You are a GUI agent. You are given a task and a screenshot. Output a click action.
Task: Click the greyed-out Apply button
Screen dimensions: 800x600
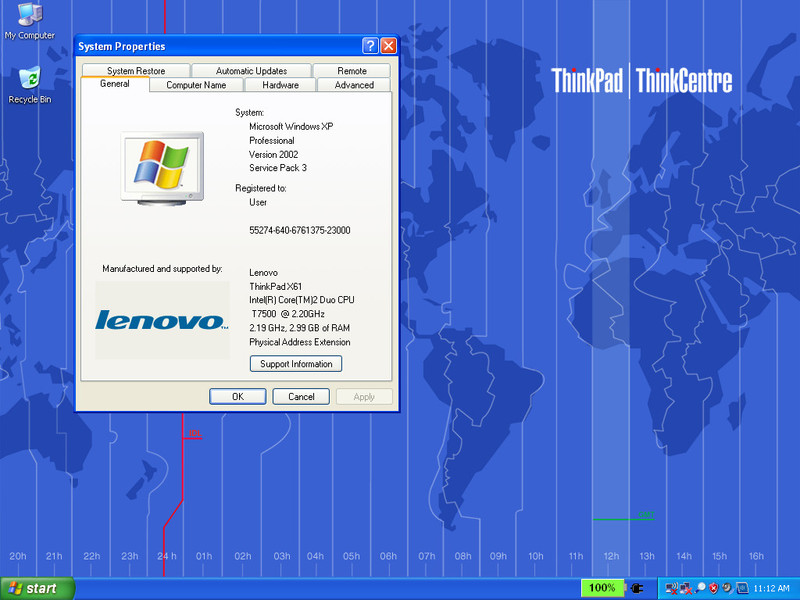pyautogui.click(x=364, y=396)
